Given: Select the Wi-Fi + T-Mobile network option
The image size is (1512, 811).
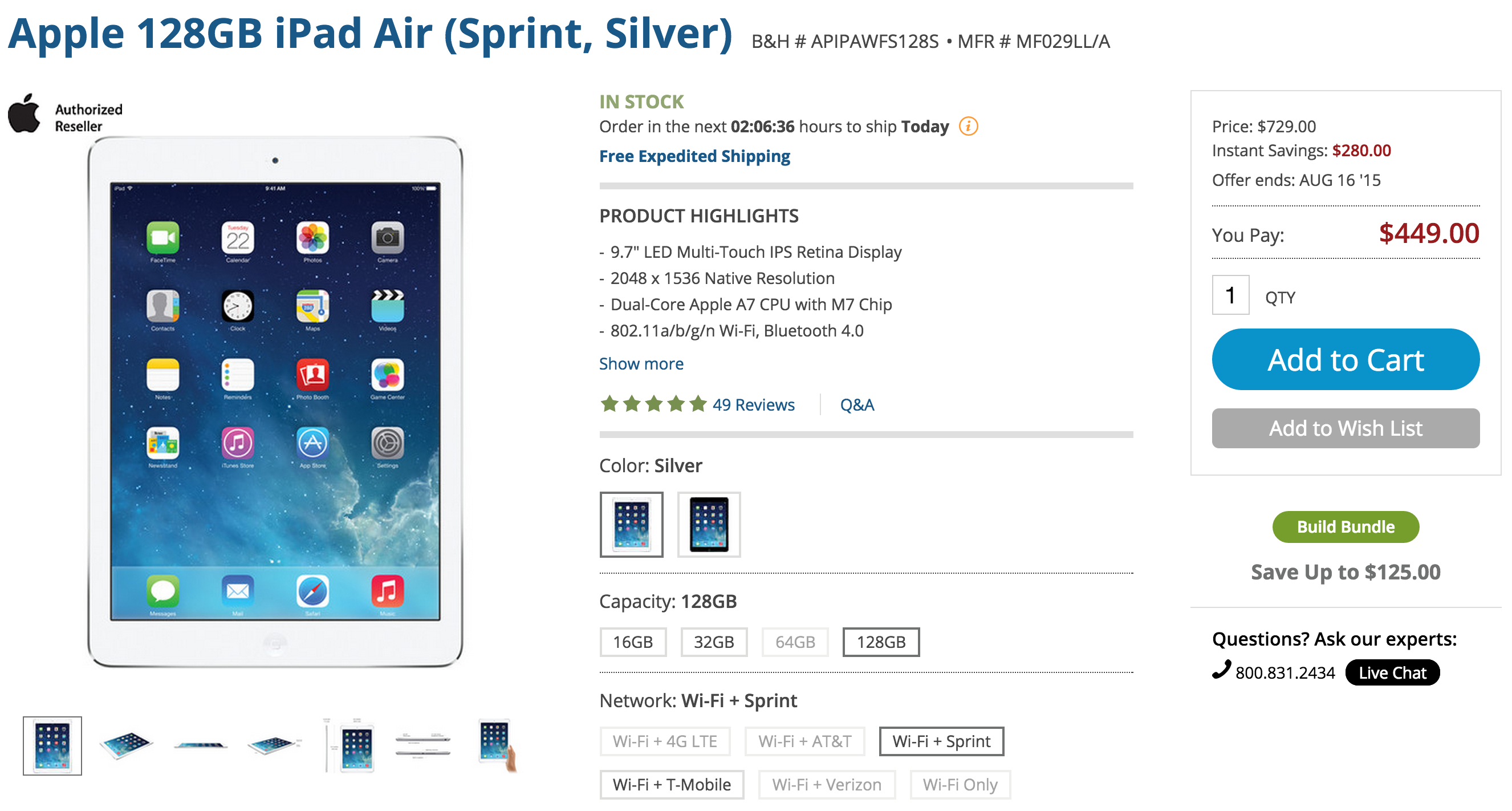Looking at the screenshot, I should coord(672,784).
